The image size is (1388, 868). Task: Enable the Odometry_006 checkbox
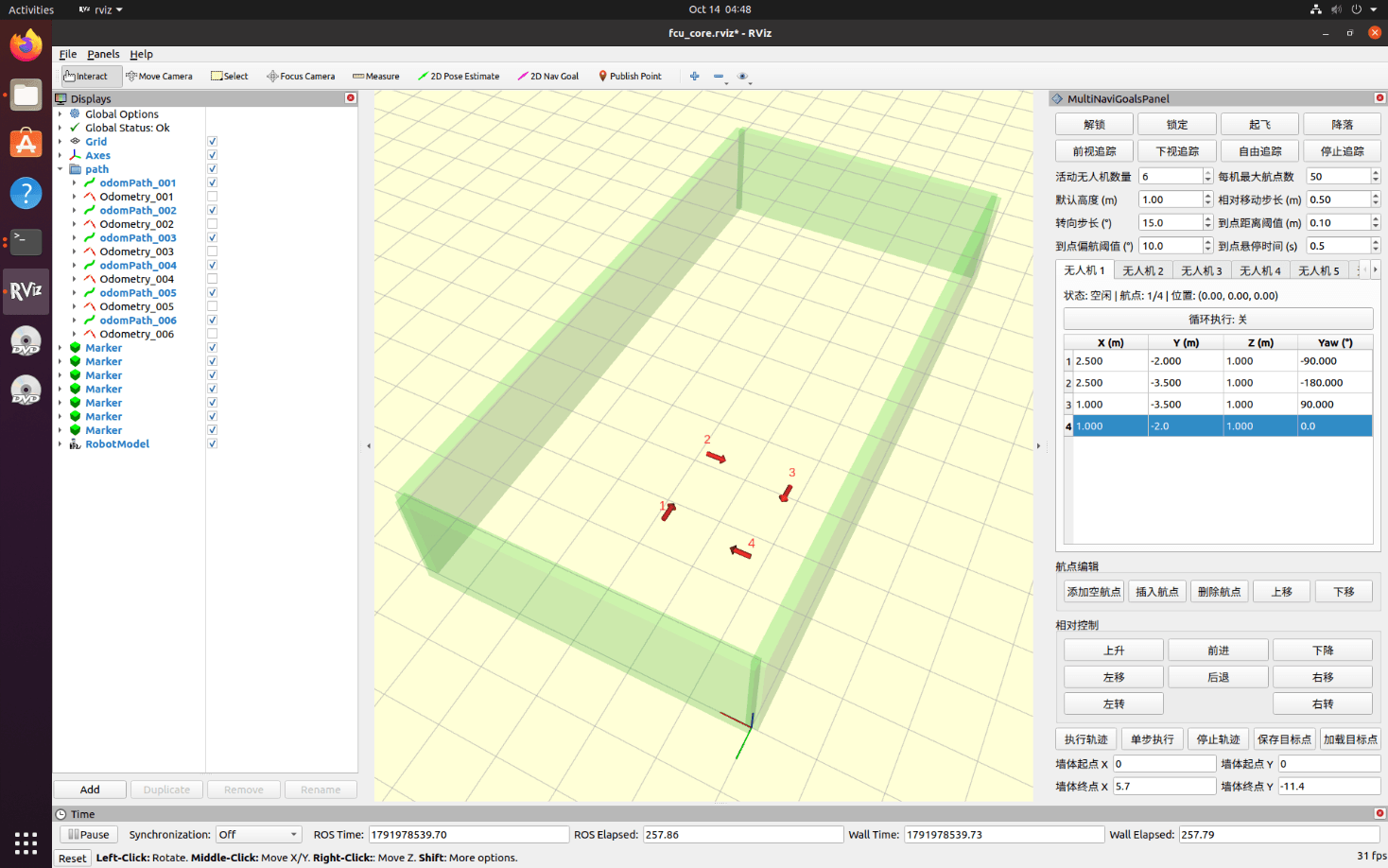pos(213,334)
